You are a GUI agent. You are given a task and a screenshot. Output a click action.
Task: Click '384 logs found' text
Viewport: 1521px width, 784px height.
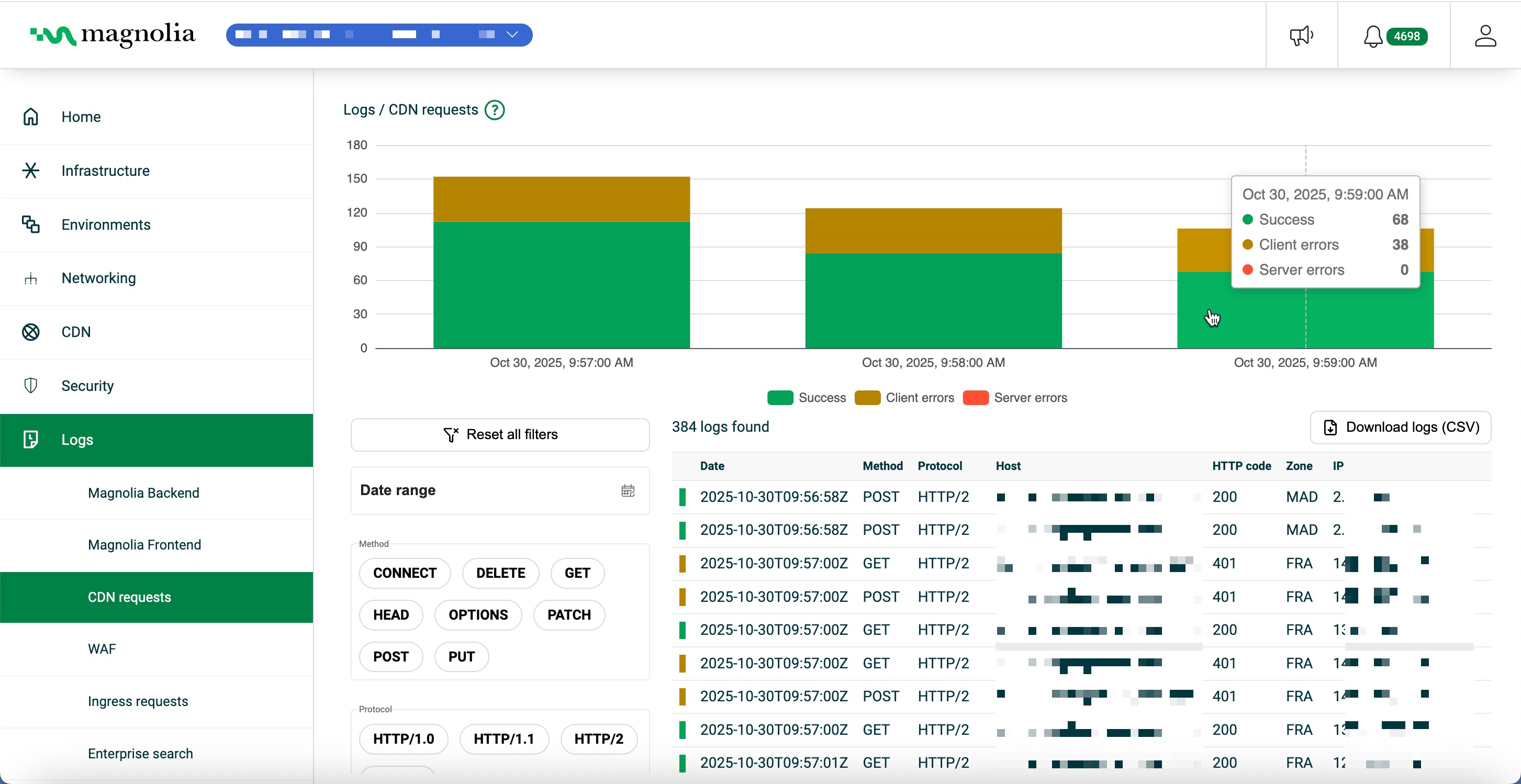pos(720,427)
